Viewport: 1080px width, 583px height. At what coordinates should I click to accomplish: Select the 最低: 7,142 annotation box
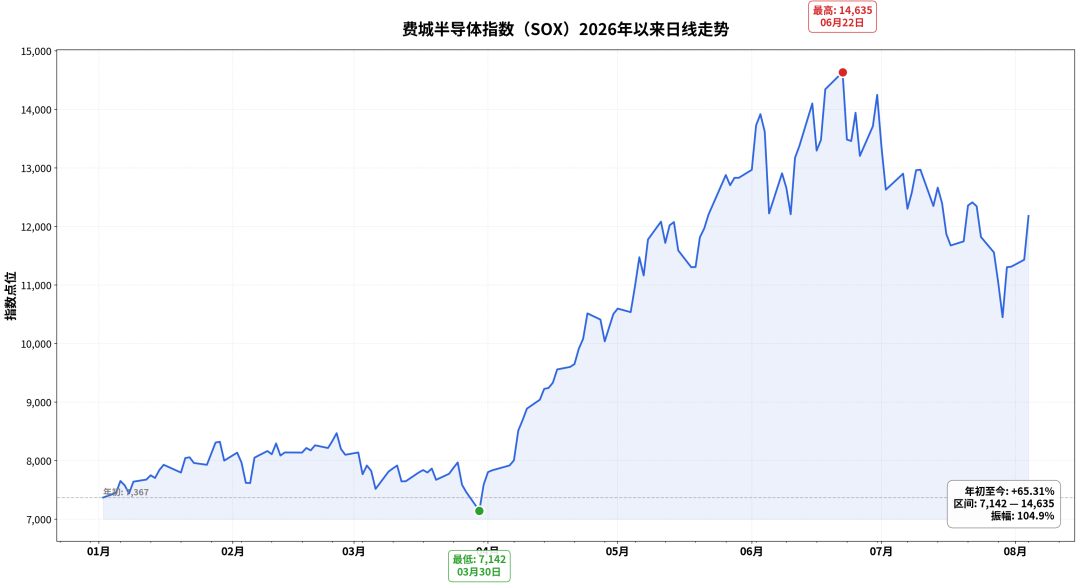click(x=479, y=566)
